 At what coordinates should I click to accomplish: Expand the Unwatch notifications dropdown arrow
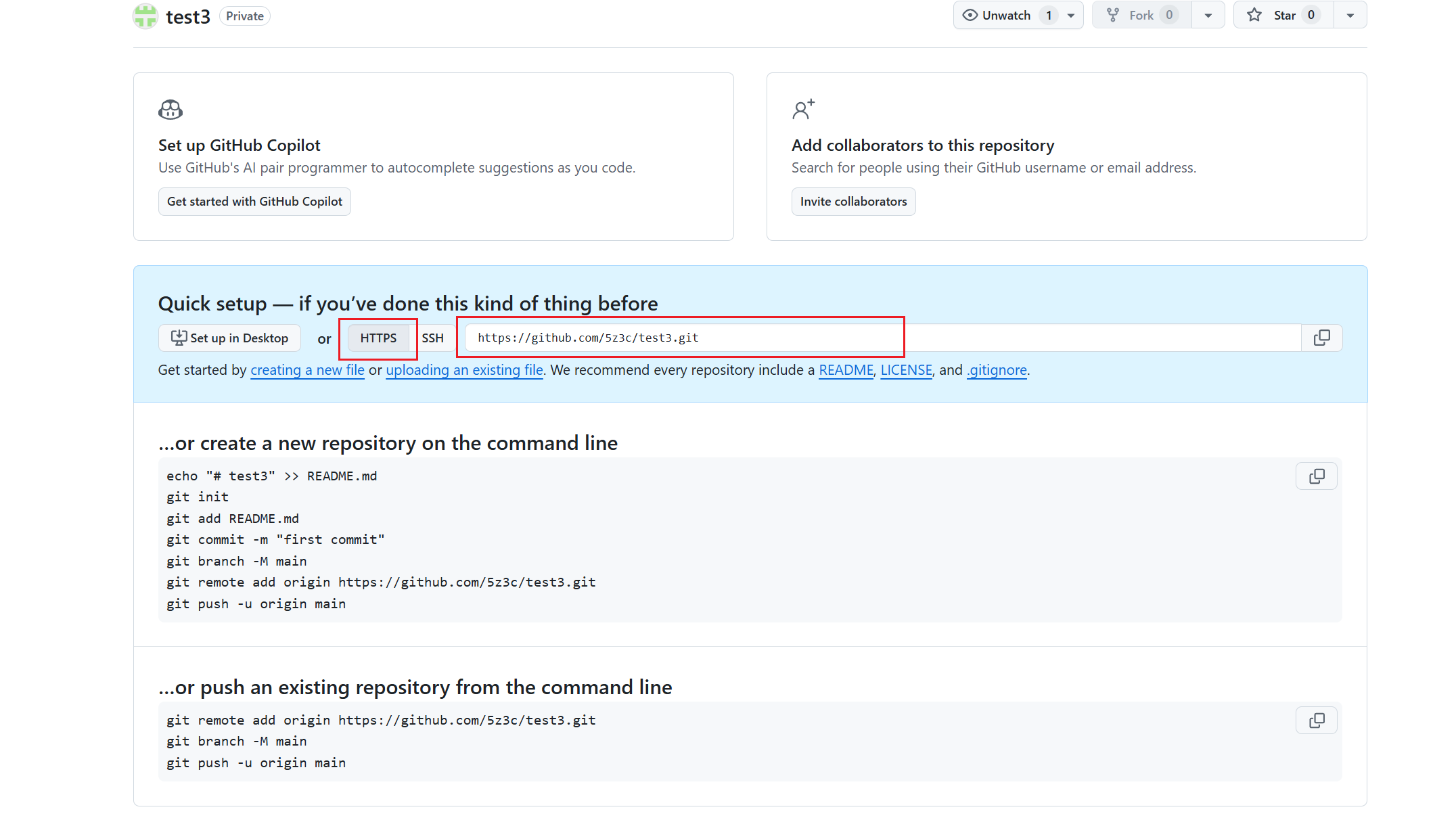coord(1071,15)
